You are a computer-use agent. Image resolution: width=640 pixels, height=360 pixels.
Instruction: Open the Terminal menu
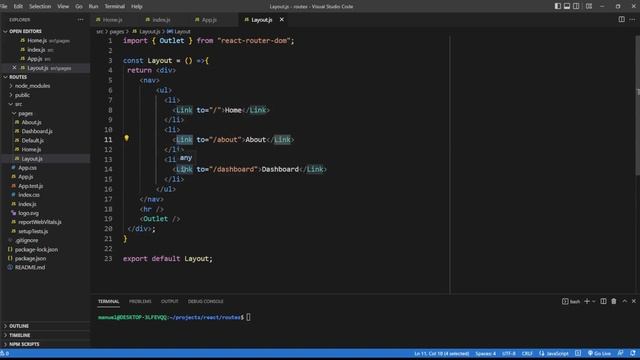(115, 7)
